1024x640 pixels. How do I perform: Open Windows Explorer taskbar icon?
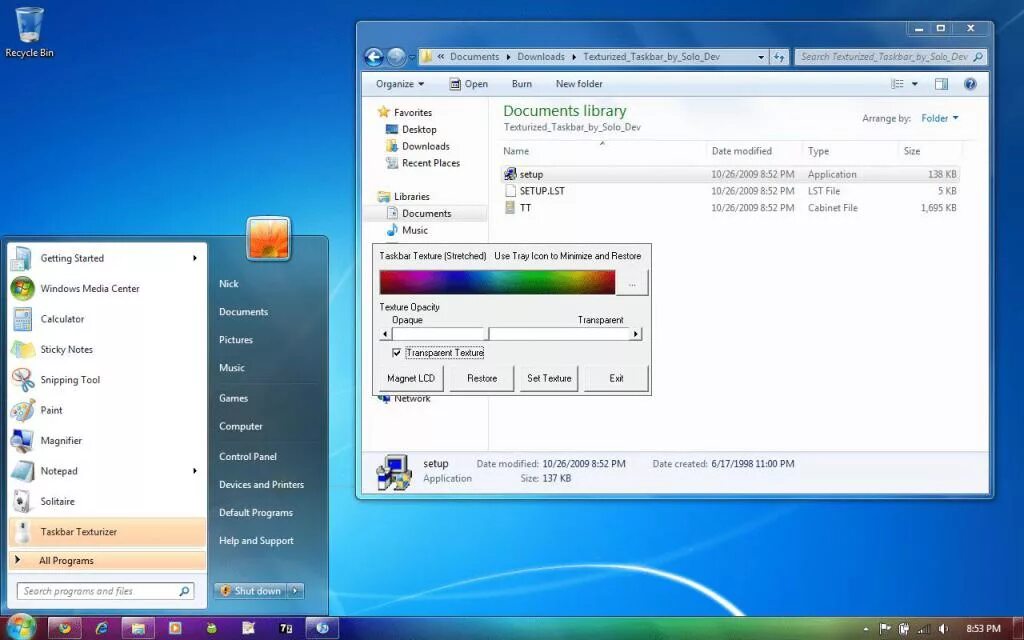click(x=138, y=628)
